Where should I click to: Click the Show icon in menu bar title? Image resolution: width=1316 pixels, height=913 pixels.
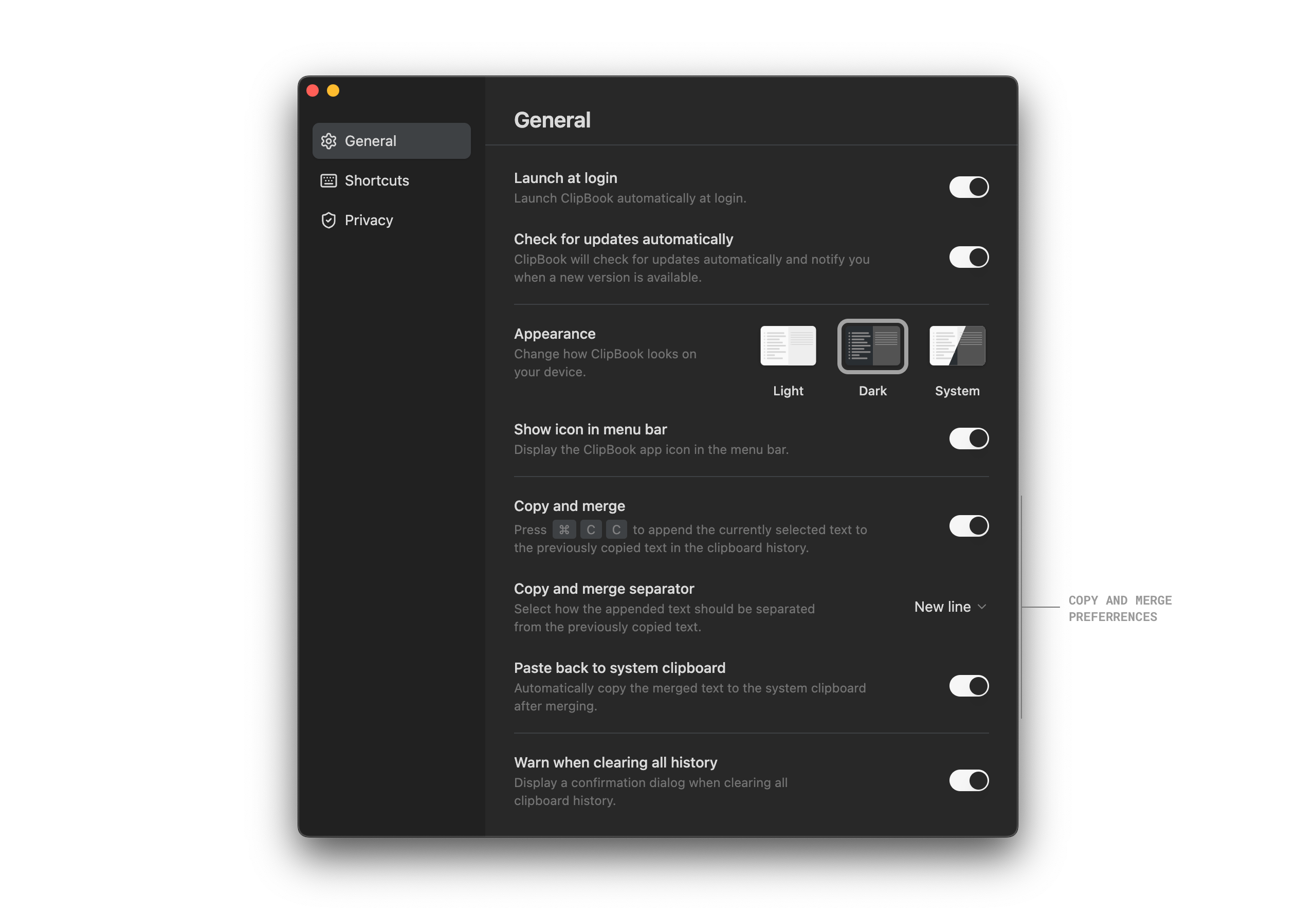coord(590,429)
